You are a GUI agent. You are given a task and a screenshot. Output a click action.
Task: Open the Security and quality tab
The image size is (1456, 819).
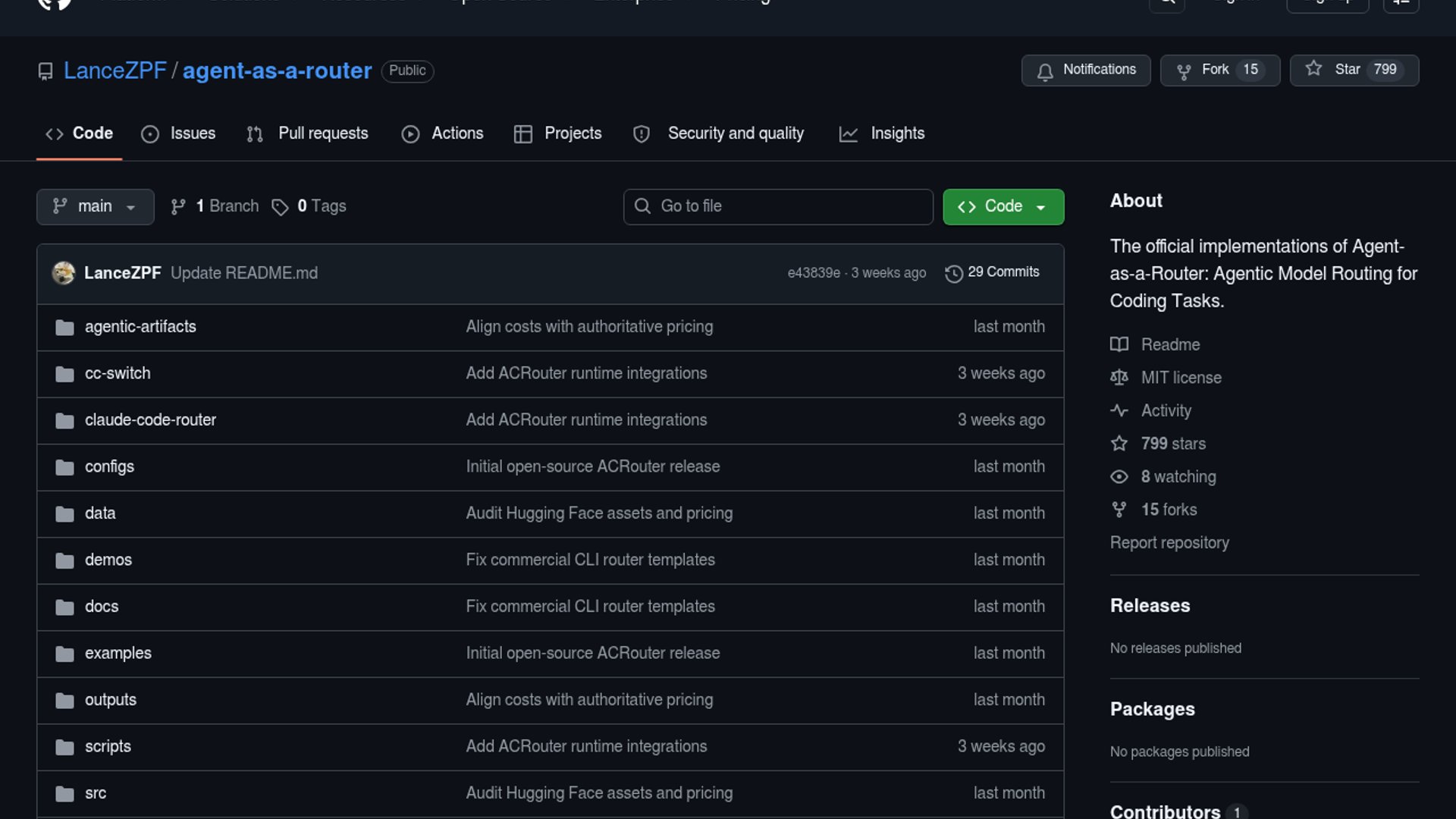point(718,133)
